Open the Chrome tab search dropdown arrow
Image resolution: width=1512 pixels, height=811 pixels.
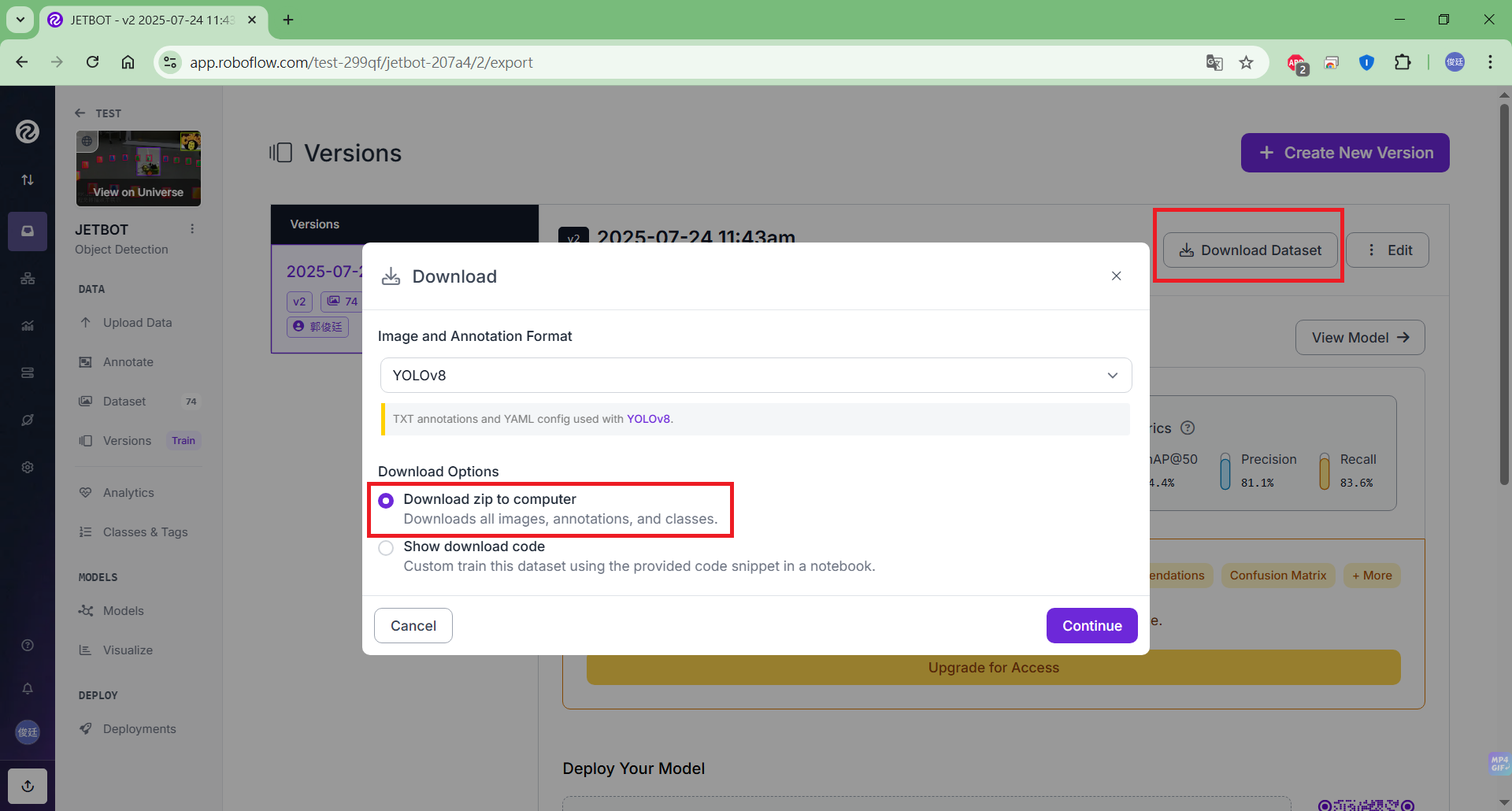[20, 20]
